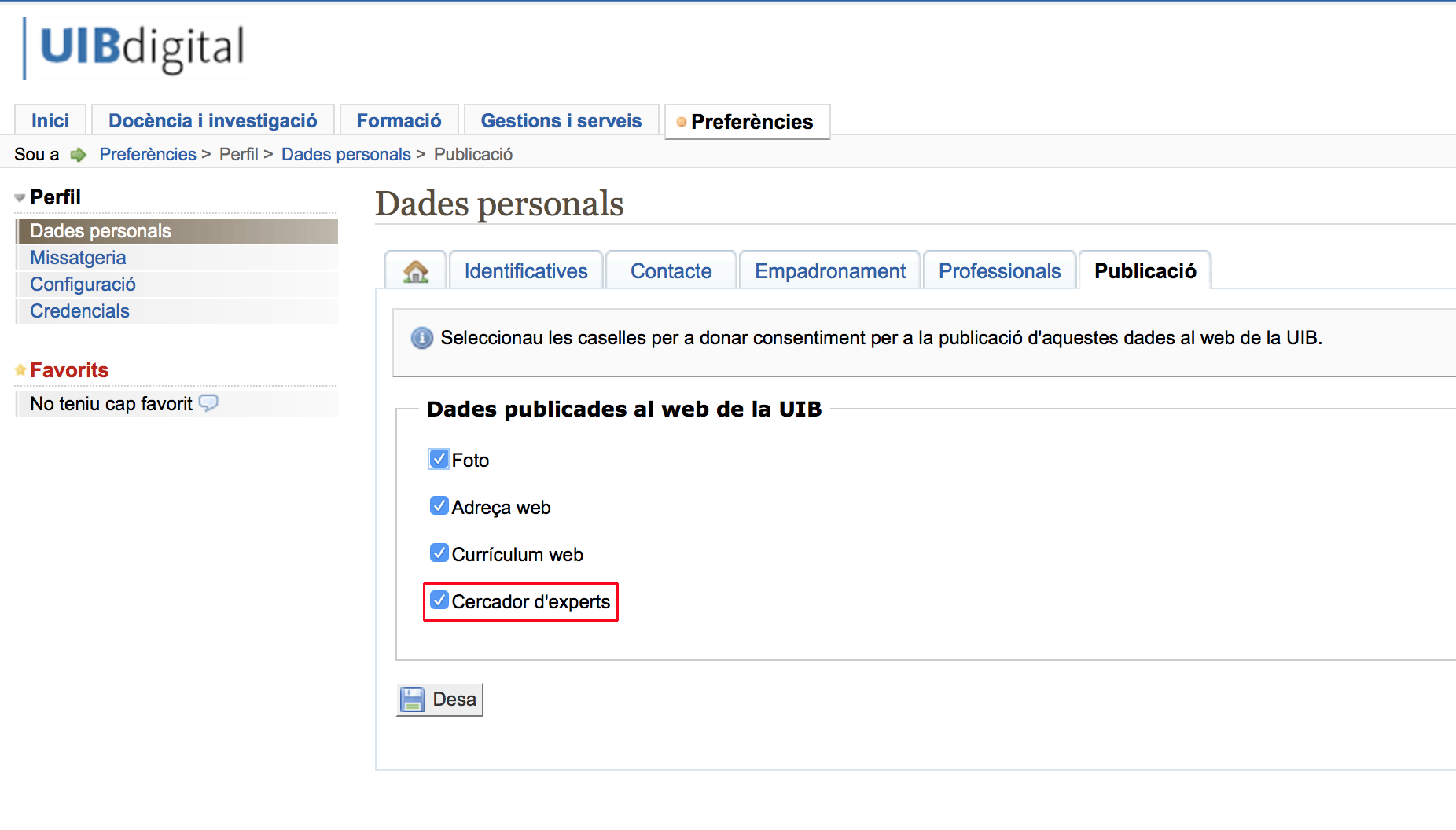Switch to the Contacte tab
1456x830 pixels.
[x=671, y=271]
